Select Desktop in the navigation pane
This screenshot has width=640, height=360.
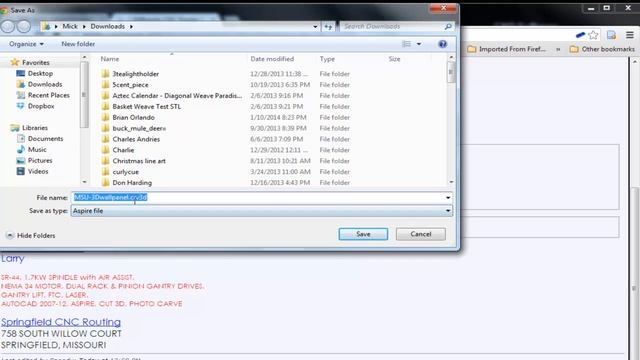pyautogui.click(x=40, y=73)
